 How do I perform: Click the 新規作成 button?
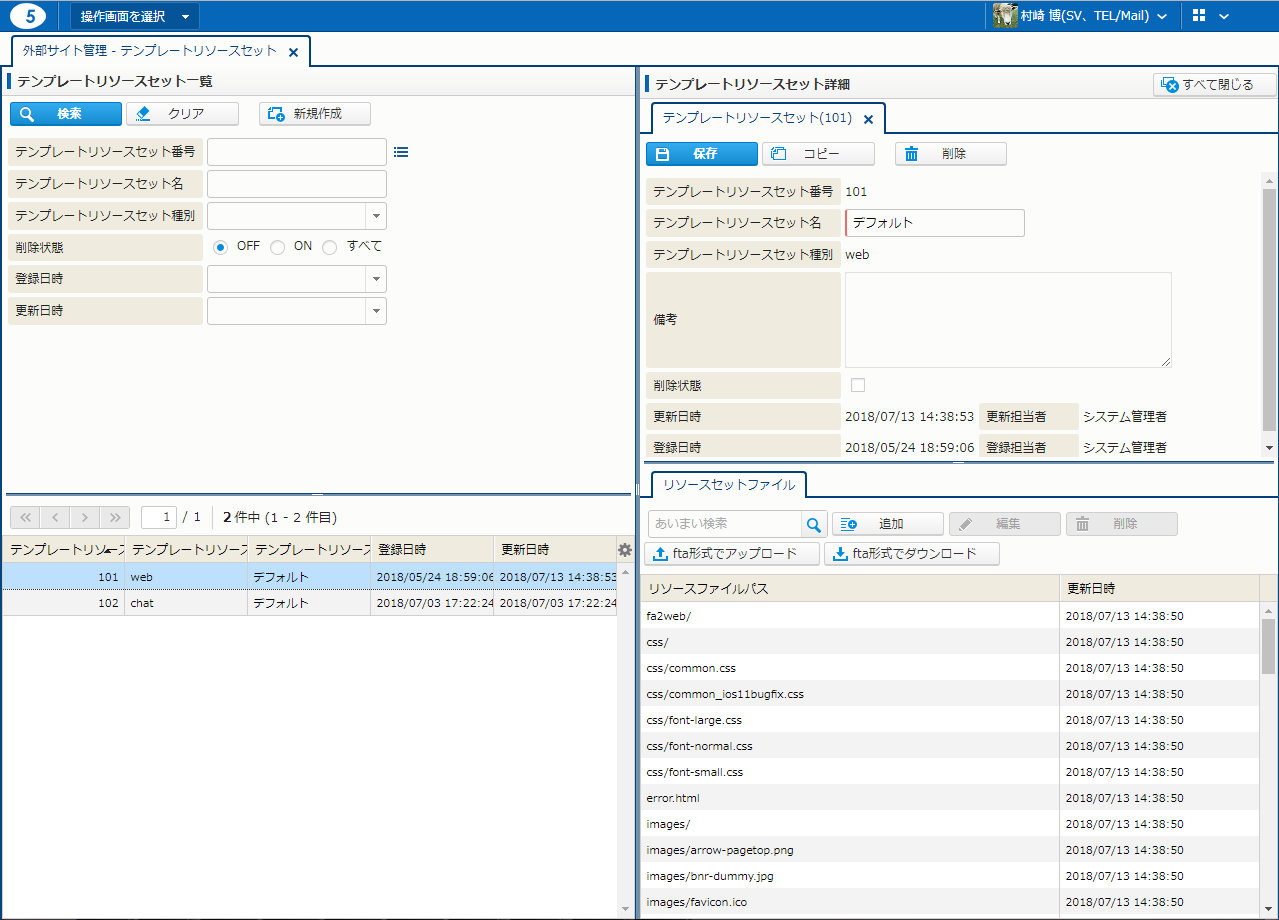point(315,114)
